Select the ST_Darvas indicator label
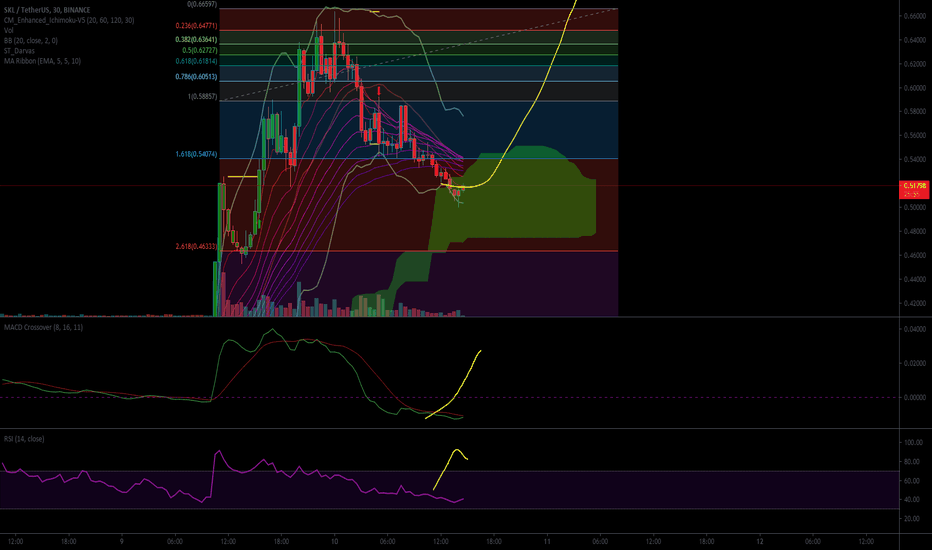This screenshot has height=550, width=932. tap(19, 51)
